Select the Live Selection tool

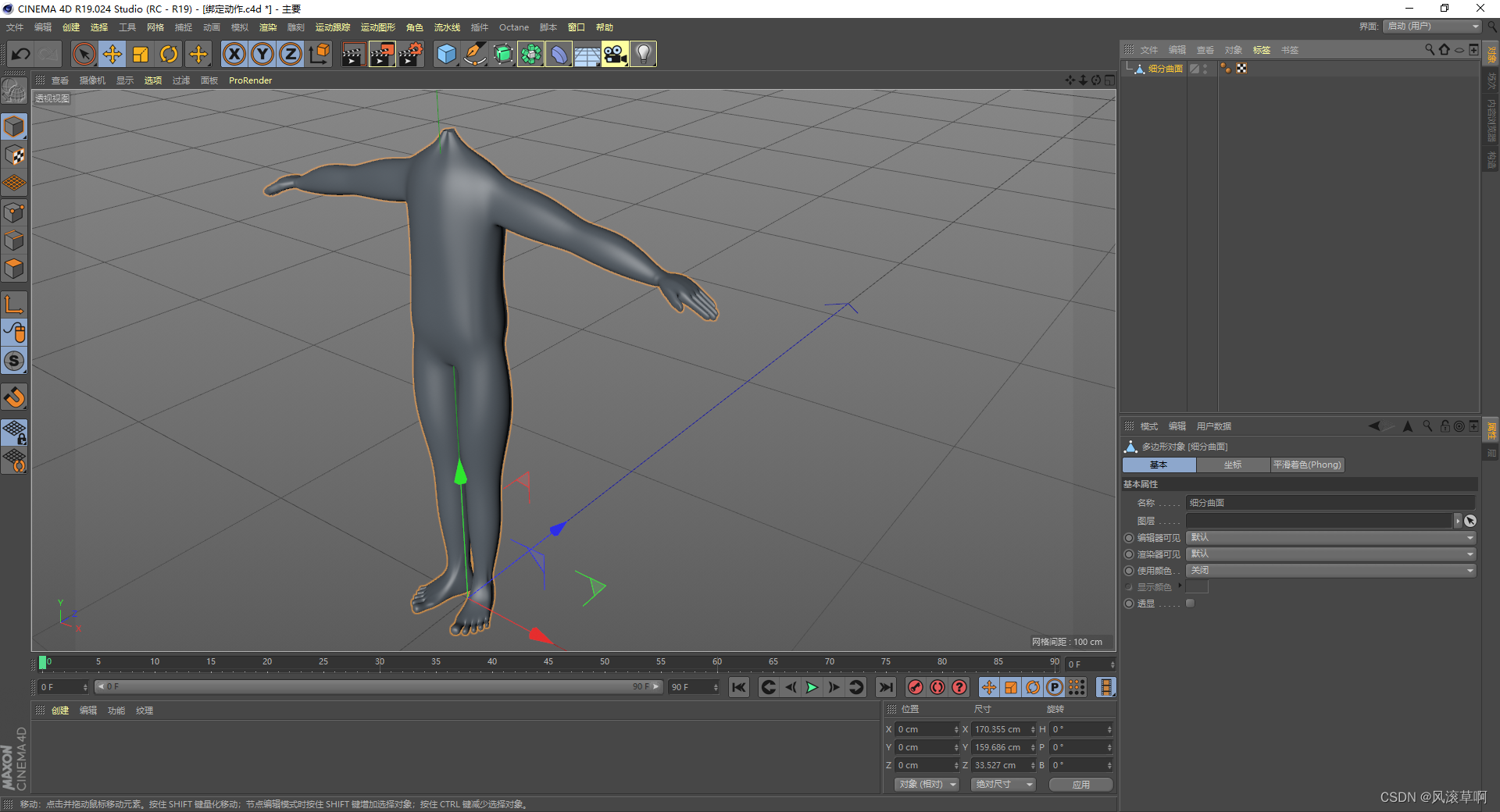click(83, 54)
